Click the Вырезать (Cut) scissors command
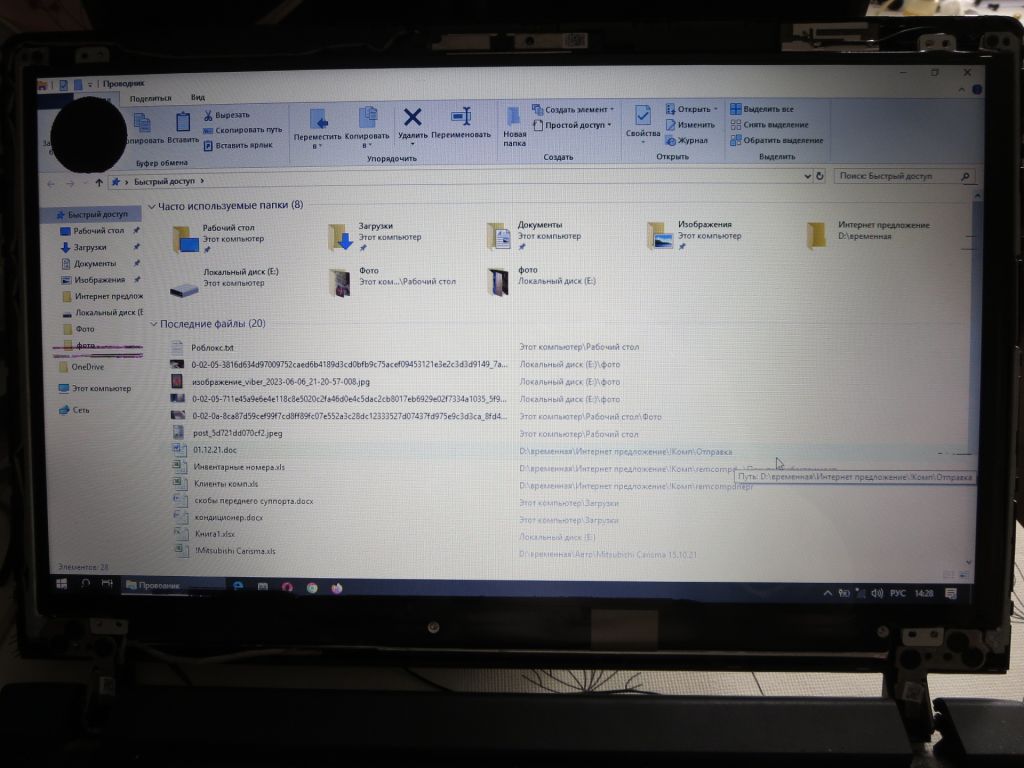The height and width of the screenshot is (768, 1024). (x=226, y=115)
